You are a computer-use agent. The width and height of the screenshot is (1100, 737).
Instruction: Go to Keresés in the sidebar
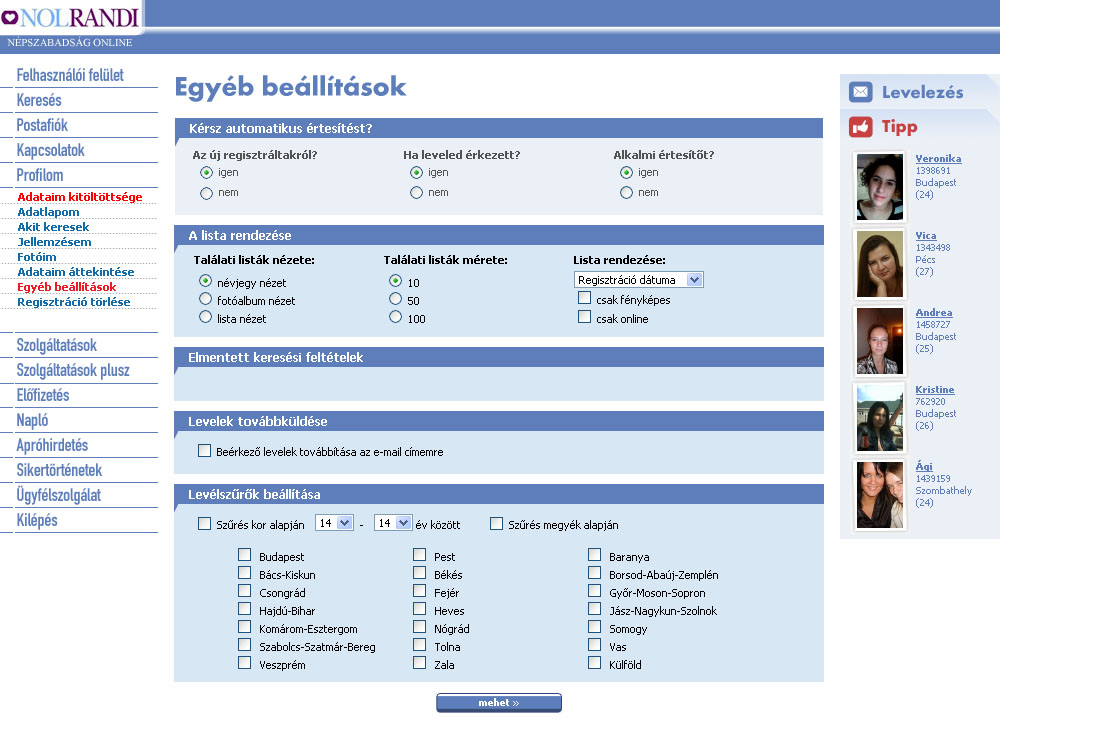39,100
